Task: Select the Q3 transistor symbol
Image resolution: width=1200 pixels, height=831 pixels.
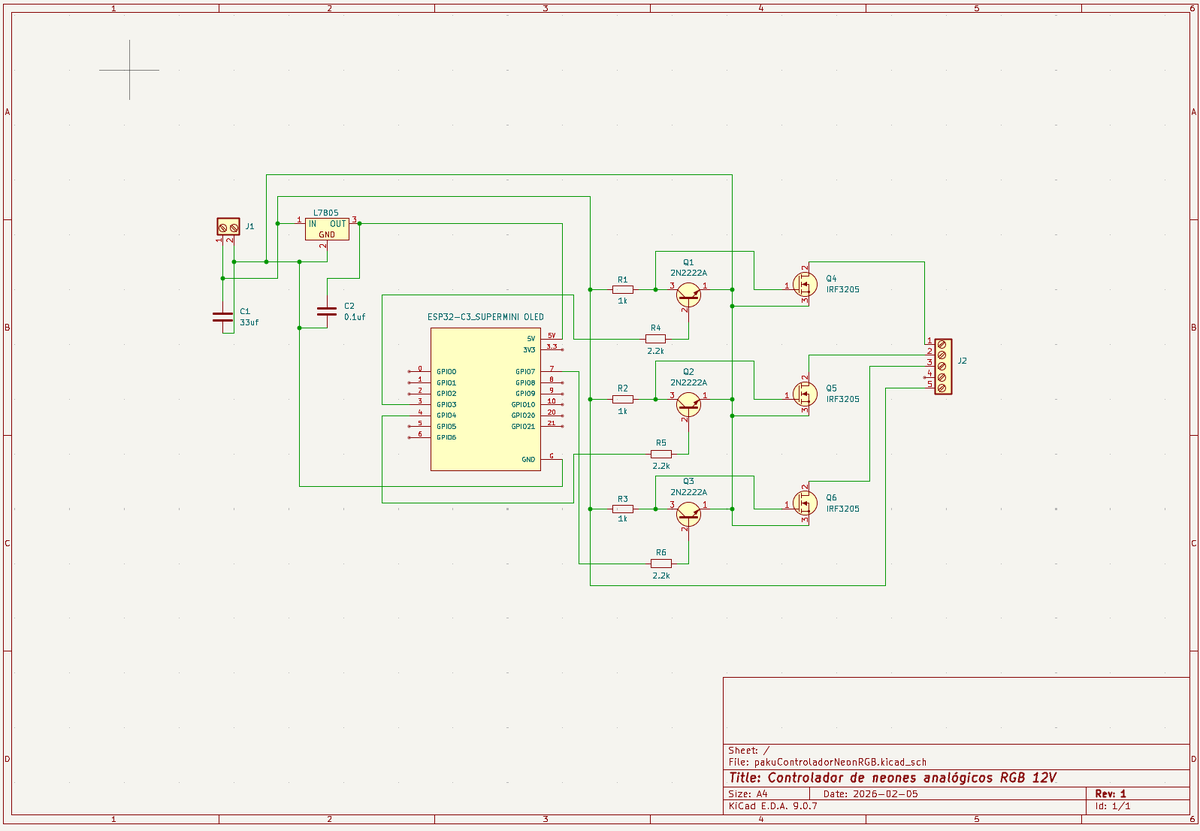Action: (688, 513)
